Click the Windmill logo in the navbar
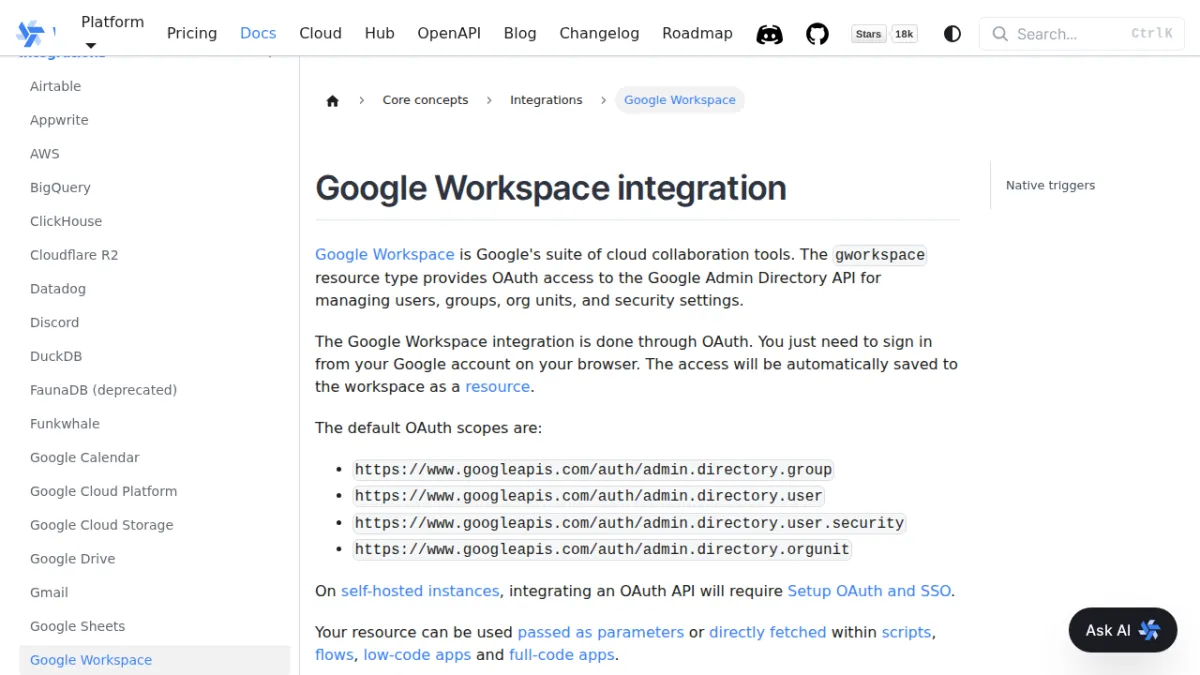This screenshot has width=1200, height=675. [x=30, y=33]
